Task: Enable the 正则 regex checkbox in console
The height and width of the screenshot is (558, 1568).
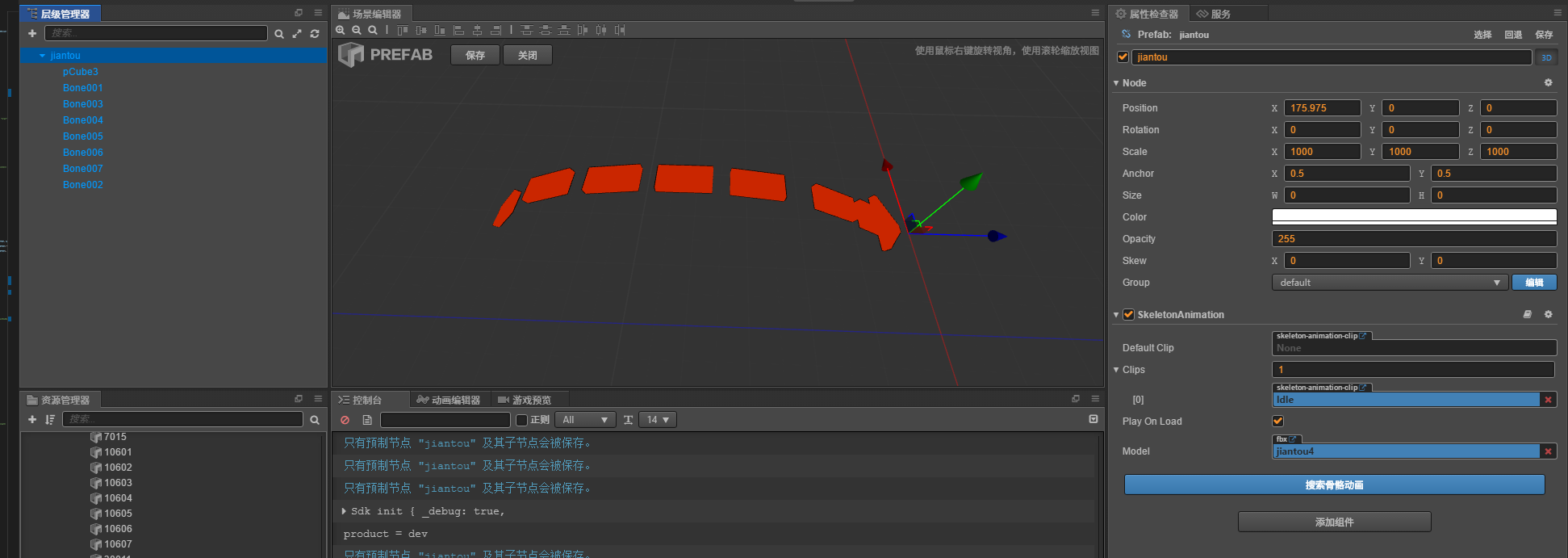Action: click(x=521, y=420)
